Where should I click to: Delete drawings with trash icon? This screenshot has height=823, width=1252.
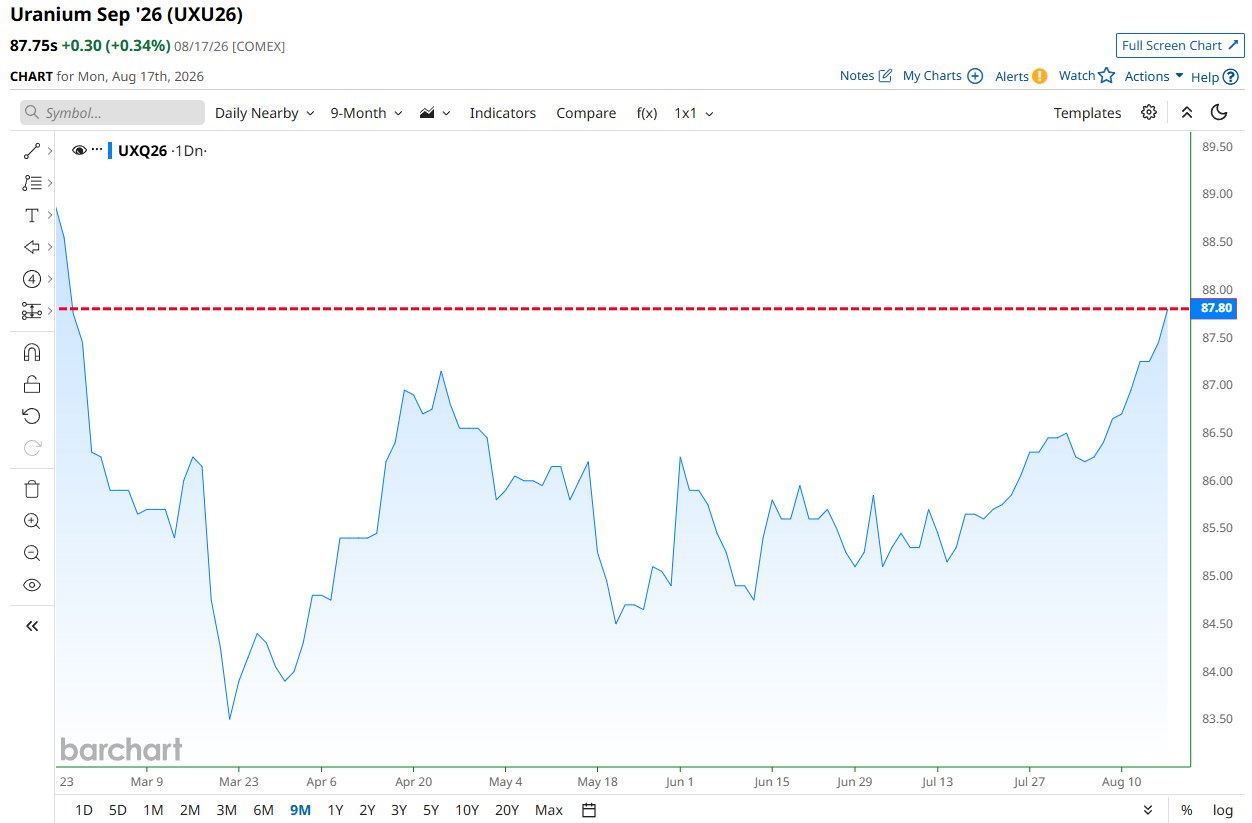point(31,489)
